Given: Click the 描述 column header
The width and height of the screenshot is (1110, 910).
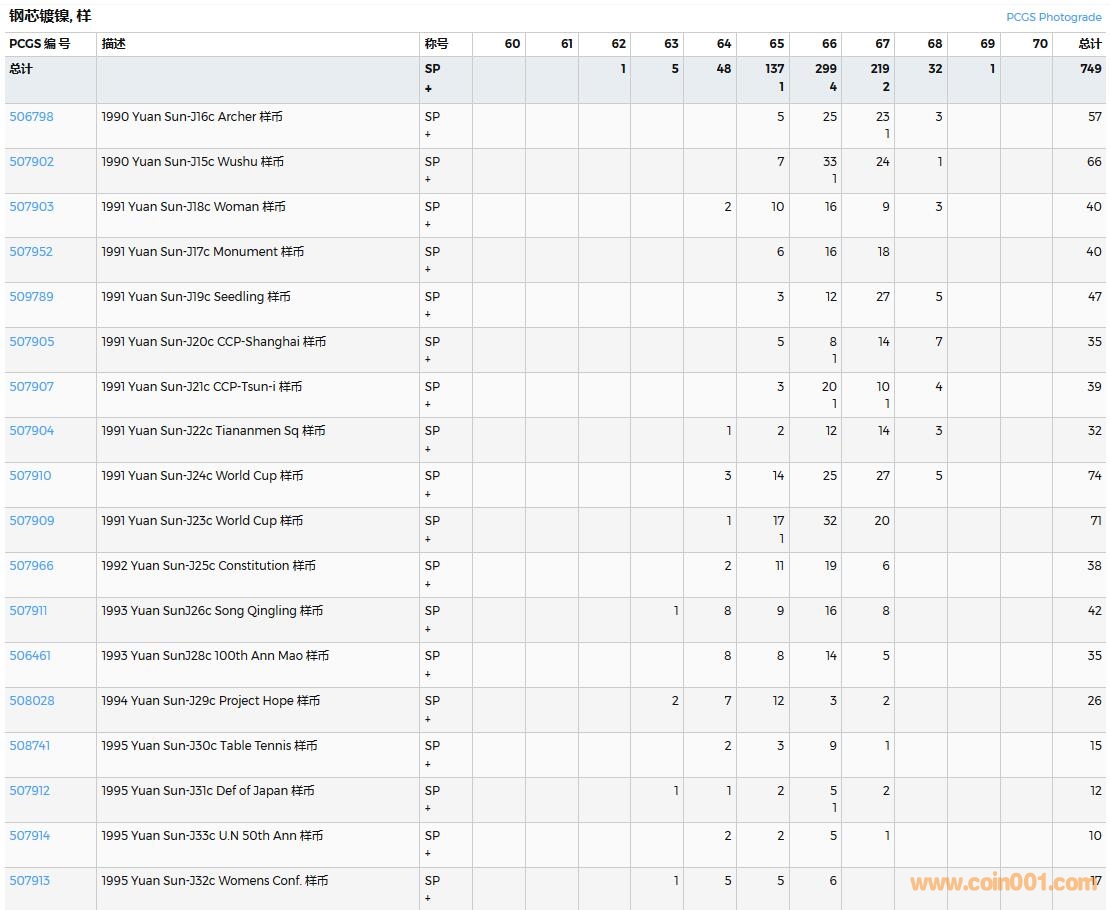Looking at the screenshot, I should click(x=114, y=44).
